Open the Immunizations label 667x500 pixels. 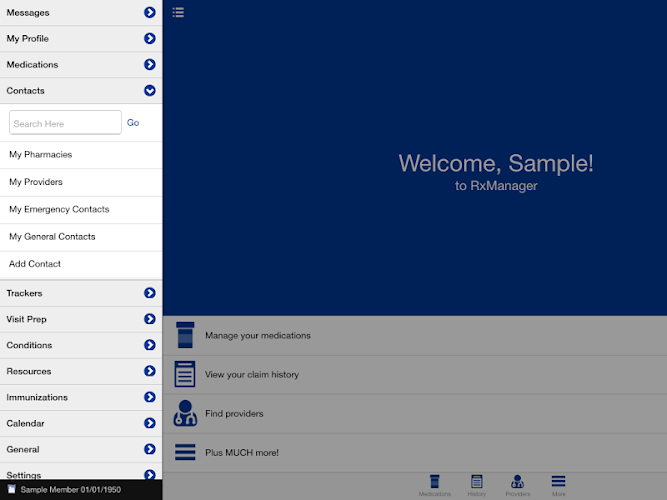pyautogui.click(x=37, y=397)
